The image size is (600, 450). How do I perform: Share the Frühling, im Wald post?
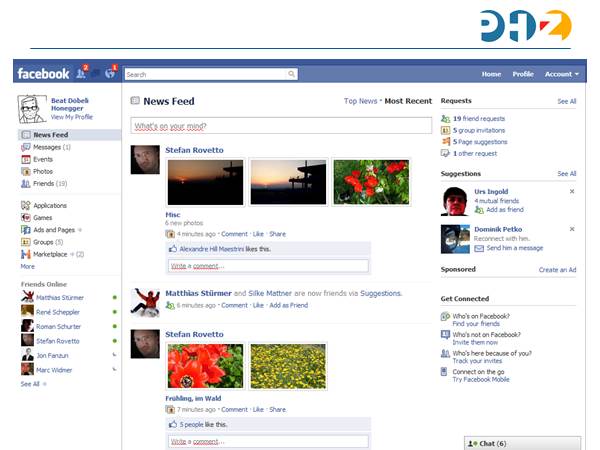point(277,409)
